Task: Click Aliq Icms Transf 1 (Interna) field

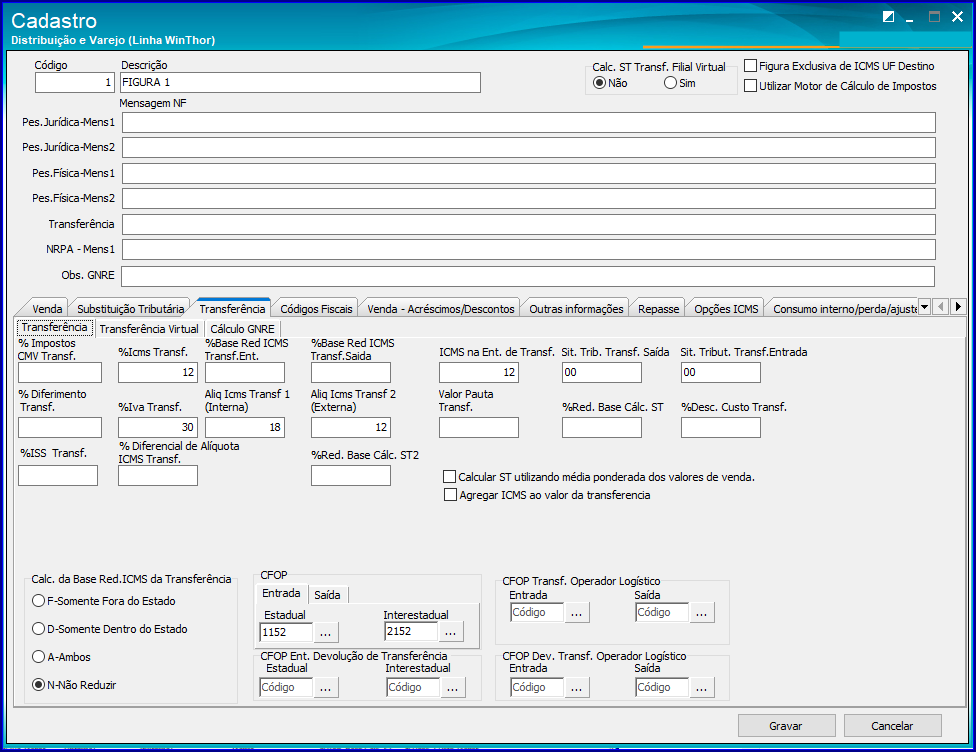Action: click(245, 427)
